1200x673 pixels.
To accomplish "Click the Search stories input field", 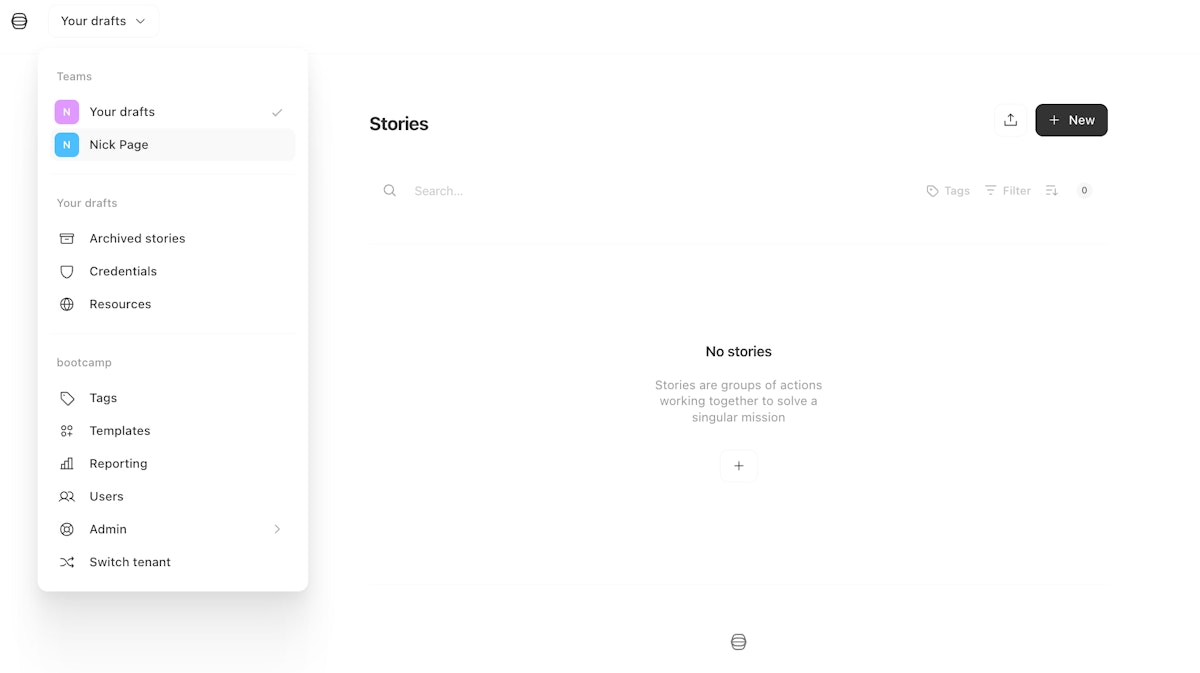I will 660,191.
